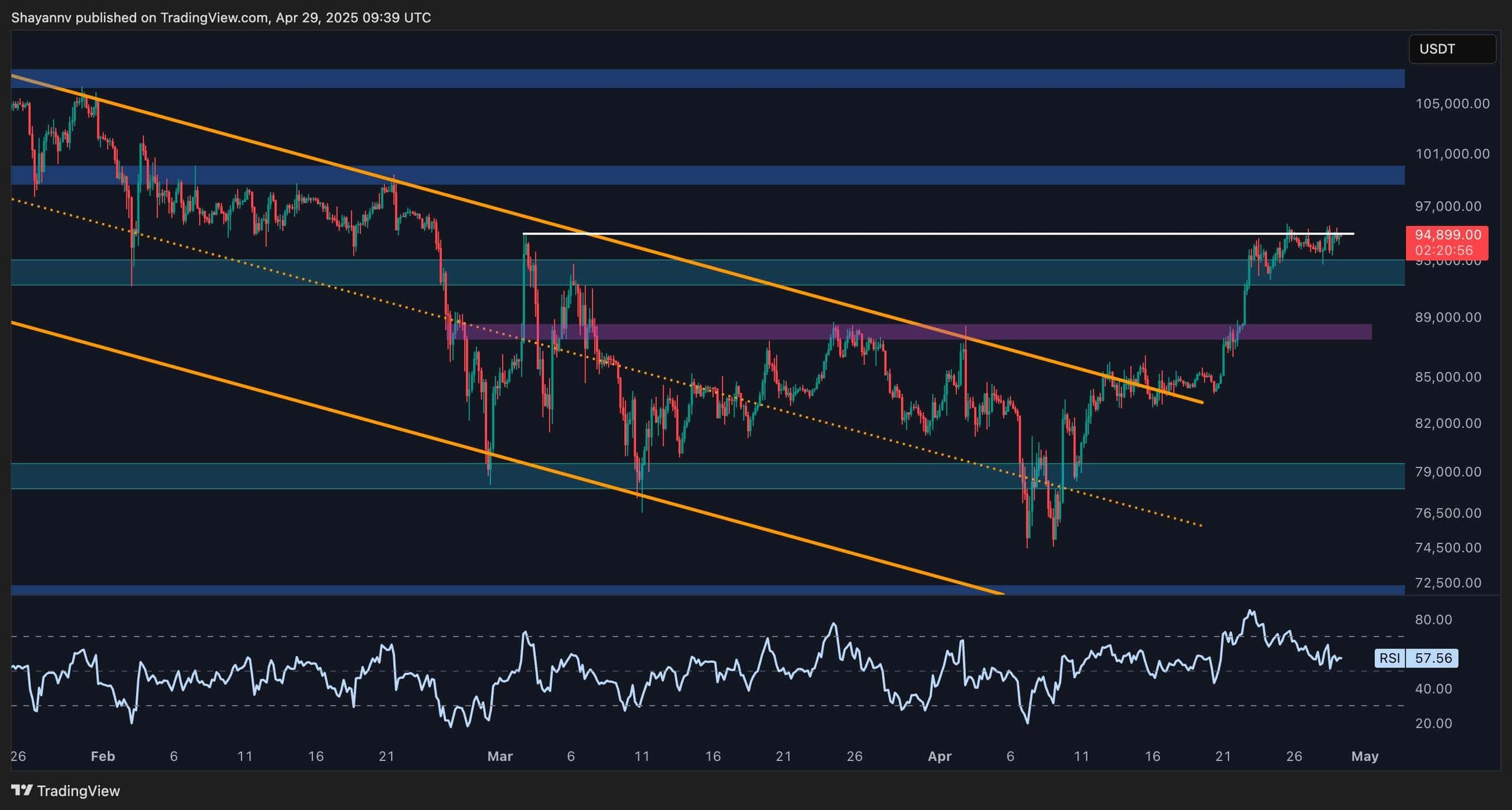Select the Feb marker on time axis
The width and height of the screenshot is (1512, 810).
[103, 756]
